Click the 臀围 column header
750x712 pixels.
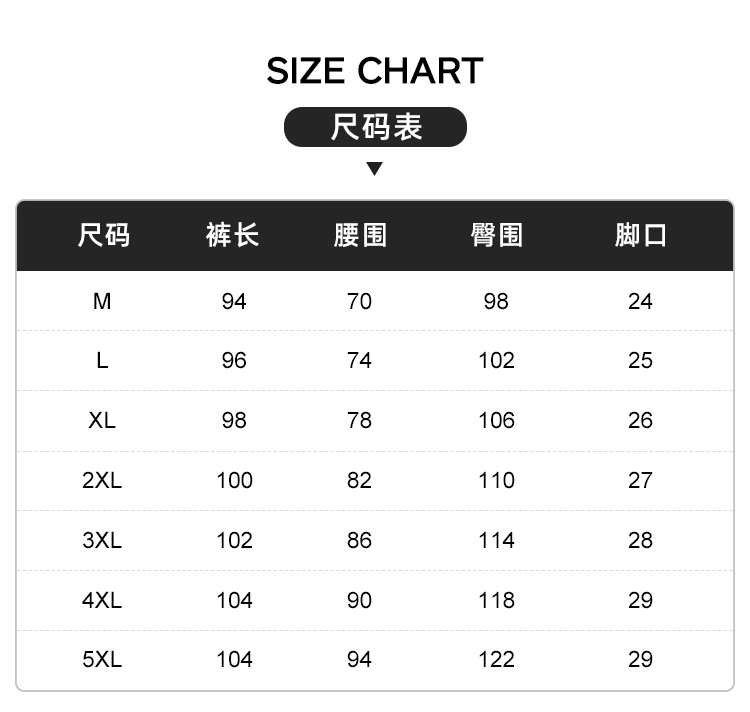pos(497,236)
